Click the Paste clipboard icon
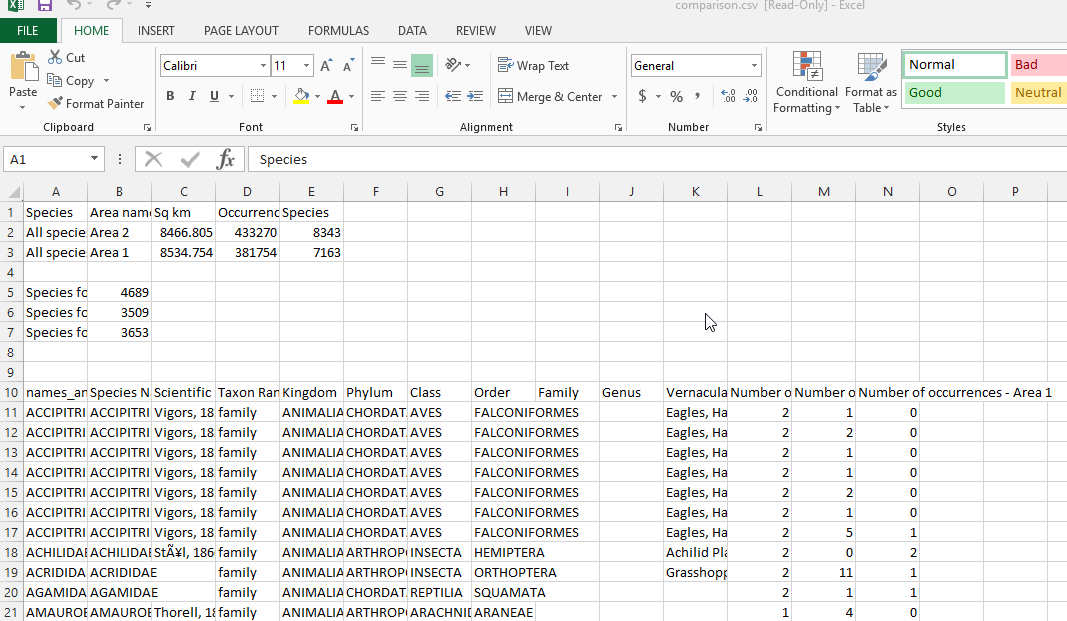Viewport: 1067px width, 621px height. point(24,67)
